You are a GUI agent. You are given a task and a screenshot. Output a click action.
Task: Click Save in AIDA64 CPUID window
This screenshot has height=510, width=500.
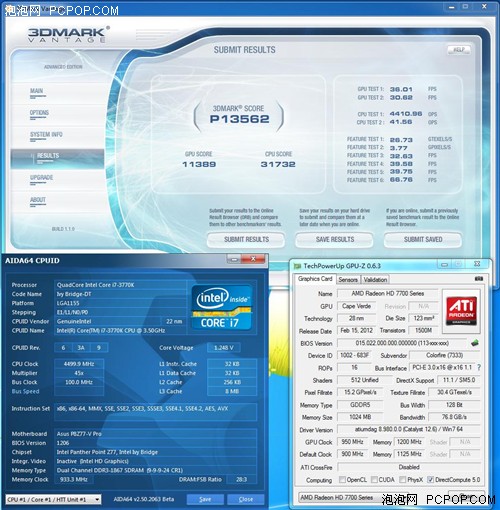click(205, 499)
